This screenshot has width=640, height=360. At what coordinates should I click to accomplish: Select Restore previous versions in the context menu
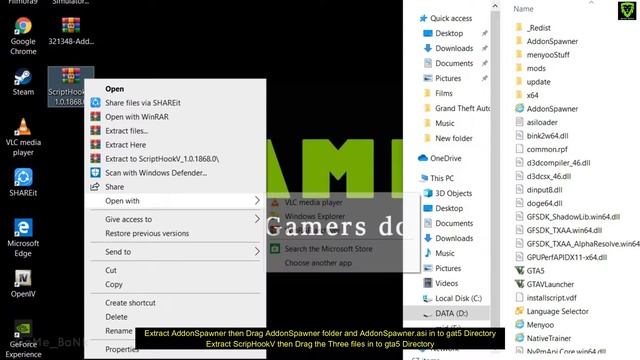click(147, 233)
